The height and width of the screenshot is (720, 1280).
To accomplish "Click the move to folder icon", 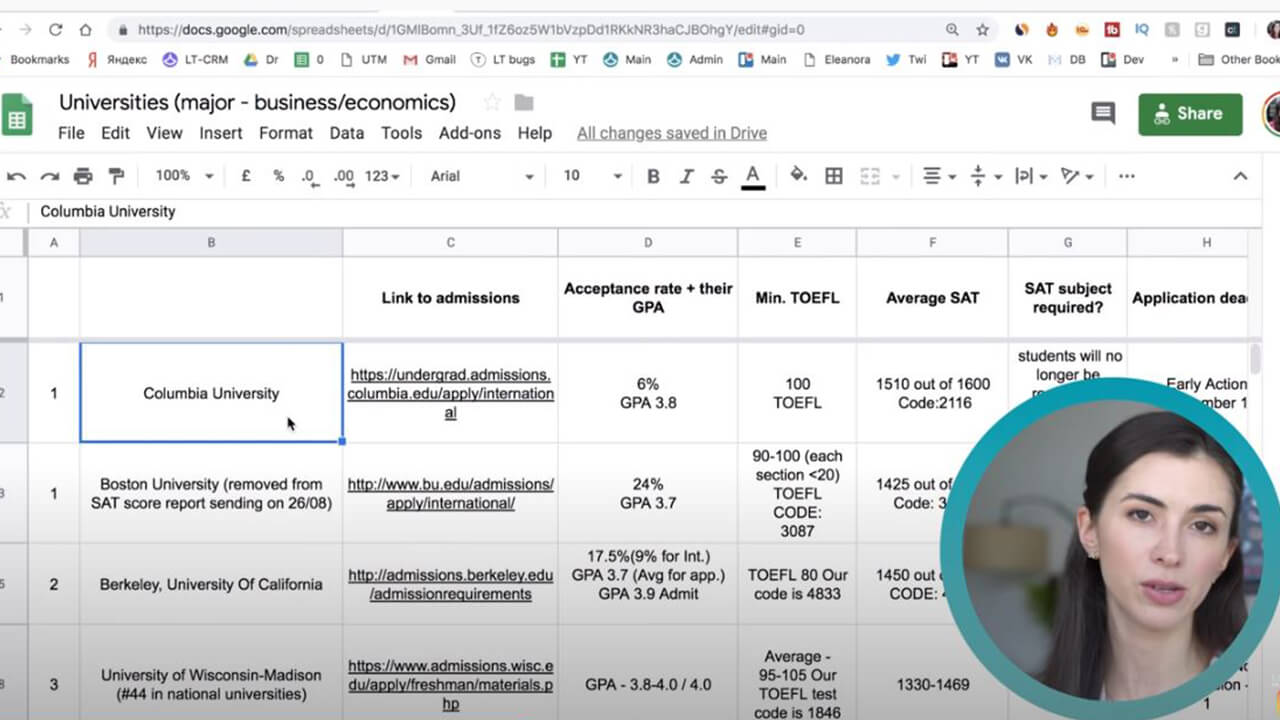I will (x=524, y=102).
